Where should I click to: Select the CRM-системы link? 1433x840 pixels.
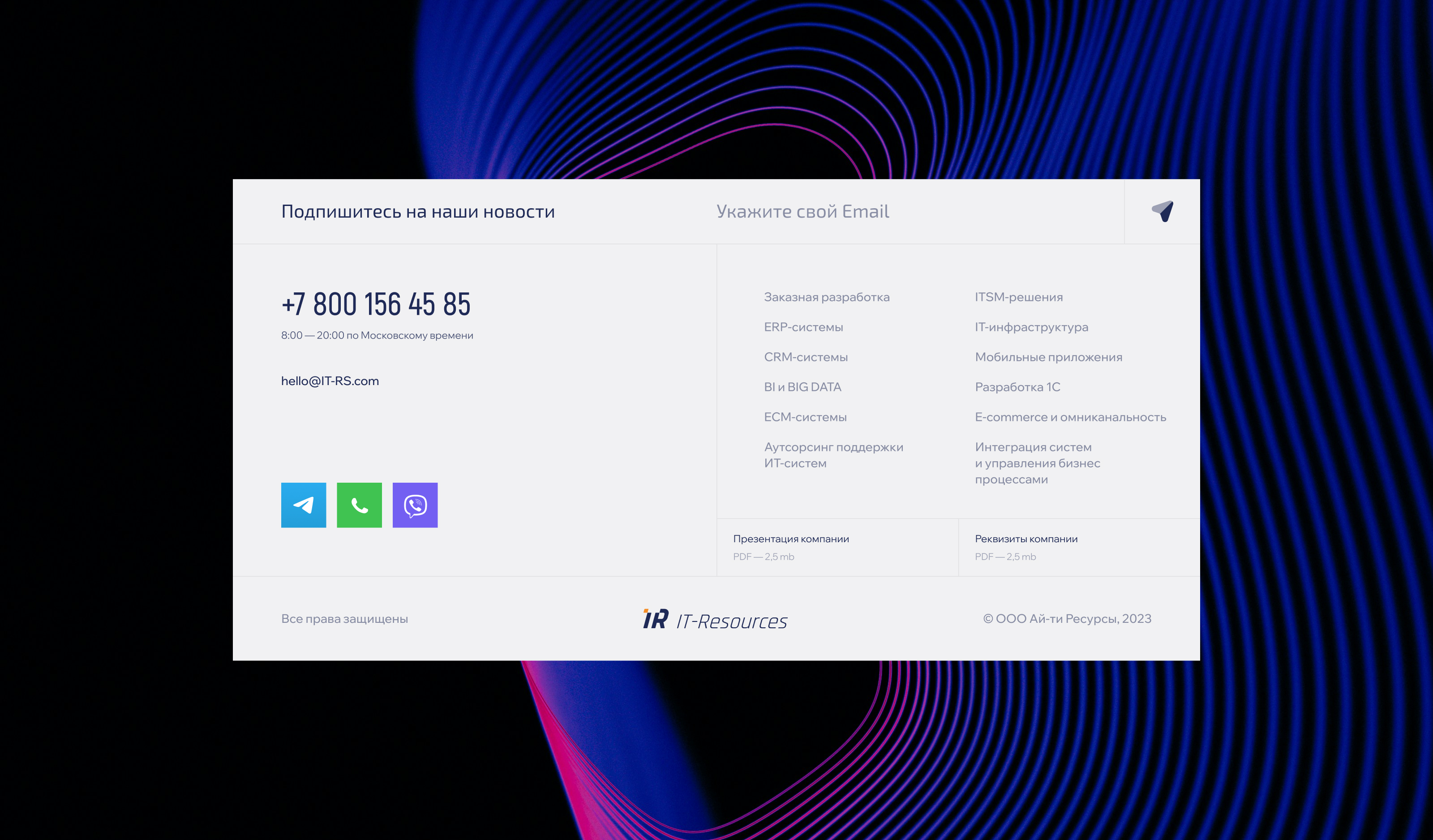[805, 357]
